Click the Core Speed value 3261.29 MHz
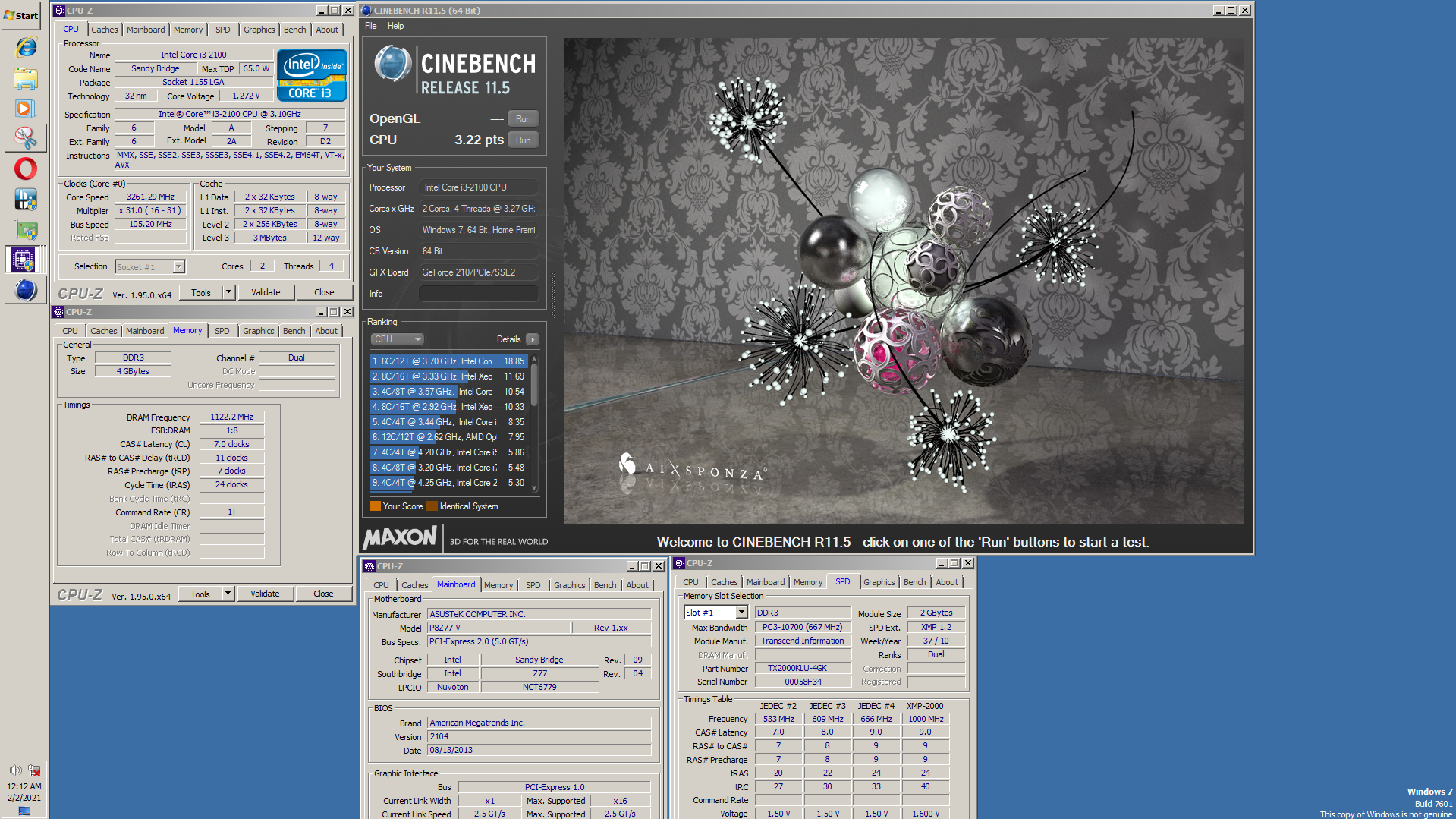The height and width of the screenshot is (819, 1456). pos(150,197)
